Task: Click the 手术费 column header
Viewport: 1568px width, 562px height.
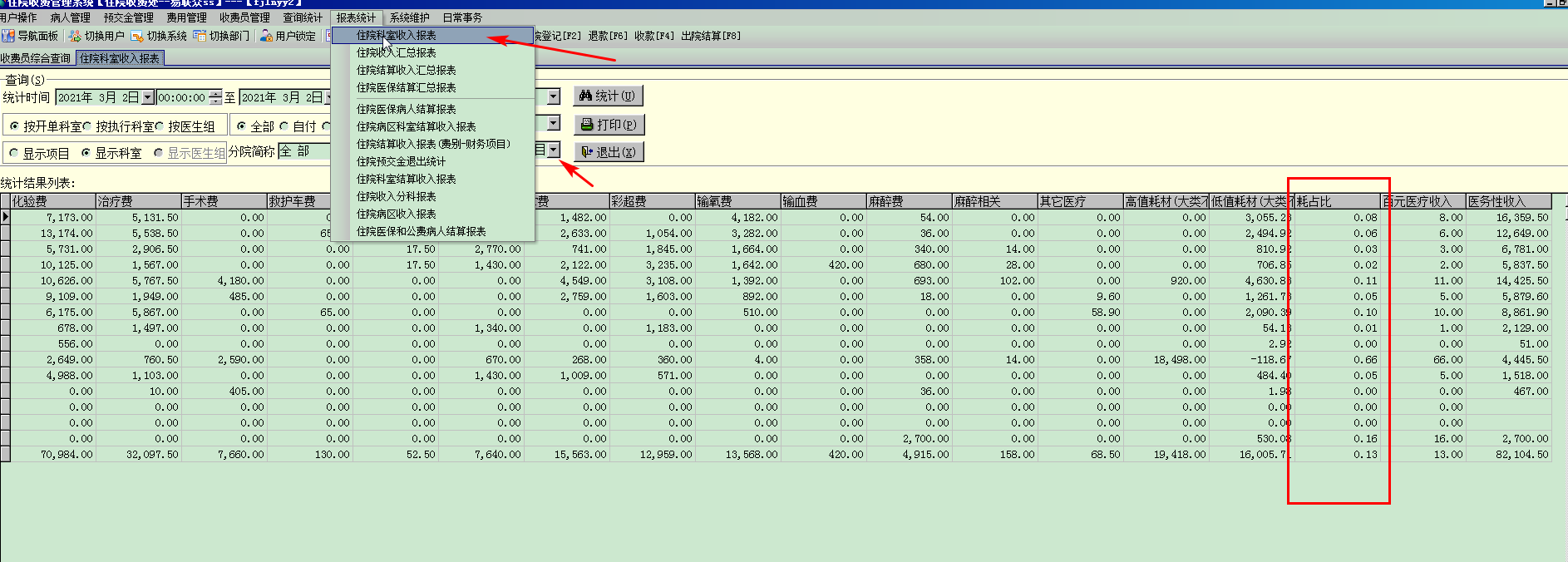Action: (224, 201)
